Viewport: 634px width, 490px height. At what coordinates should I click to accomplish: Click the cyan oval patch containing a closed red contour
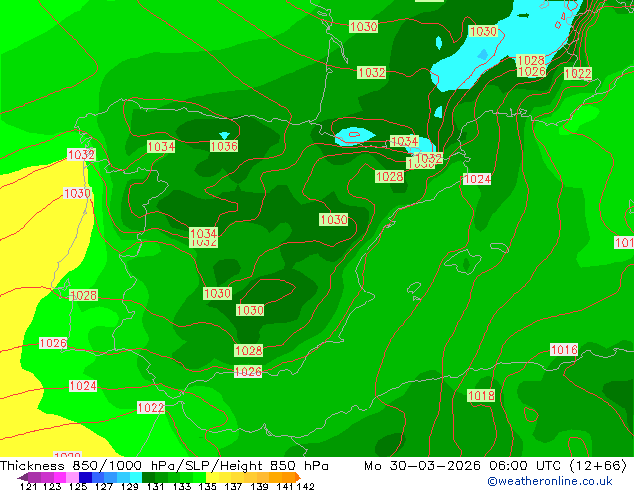tap(355, 136)
